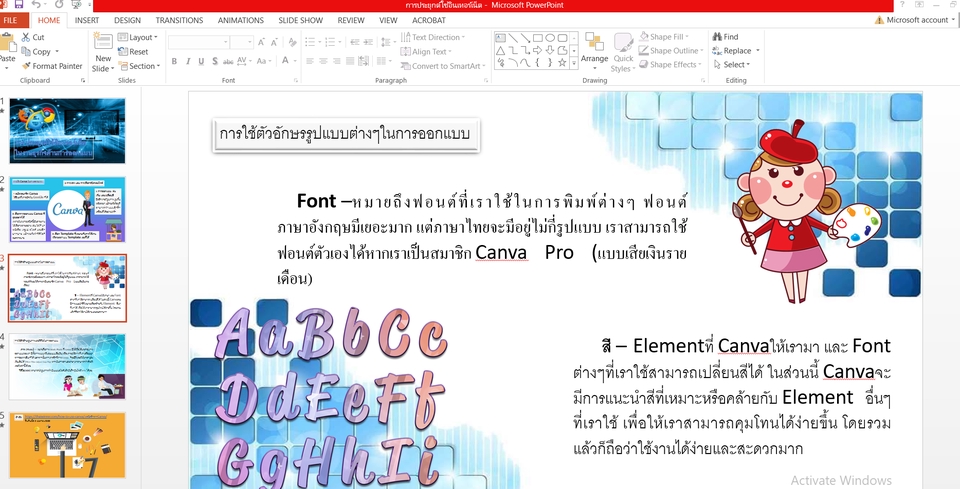Click the Copy button
960x489 pixels.
tap(37, 51)
